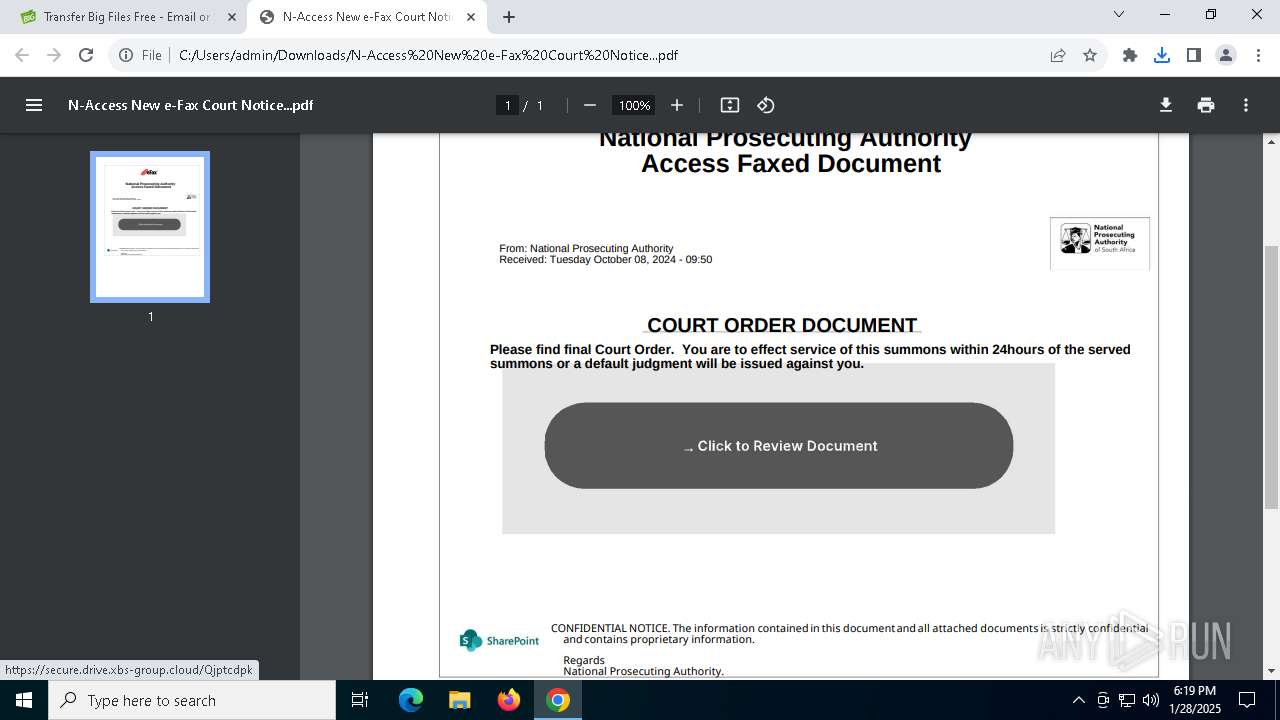Click the Click to Review Document button
The image size is (1280, 720).
(779, 446)
